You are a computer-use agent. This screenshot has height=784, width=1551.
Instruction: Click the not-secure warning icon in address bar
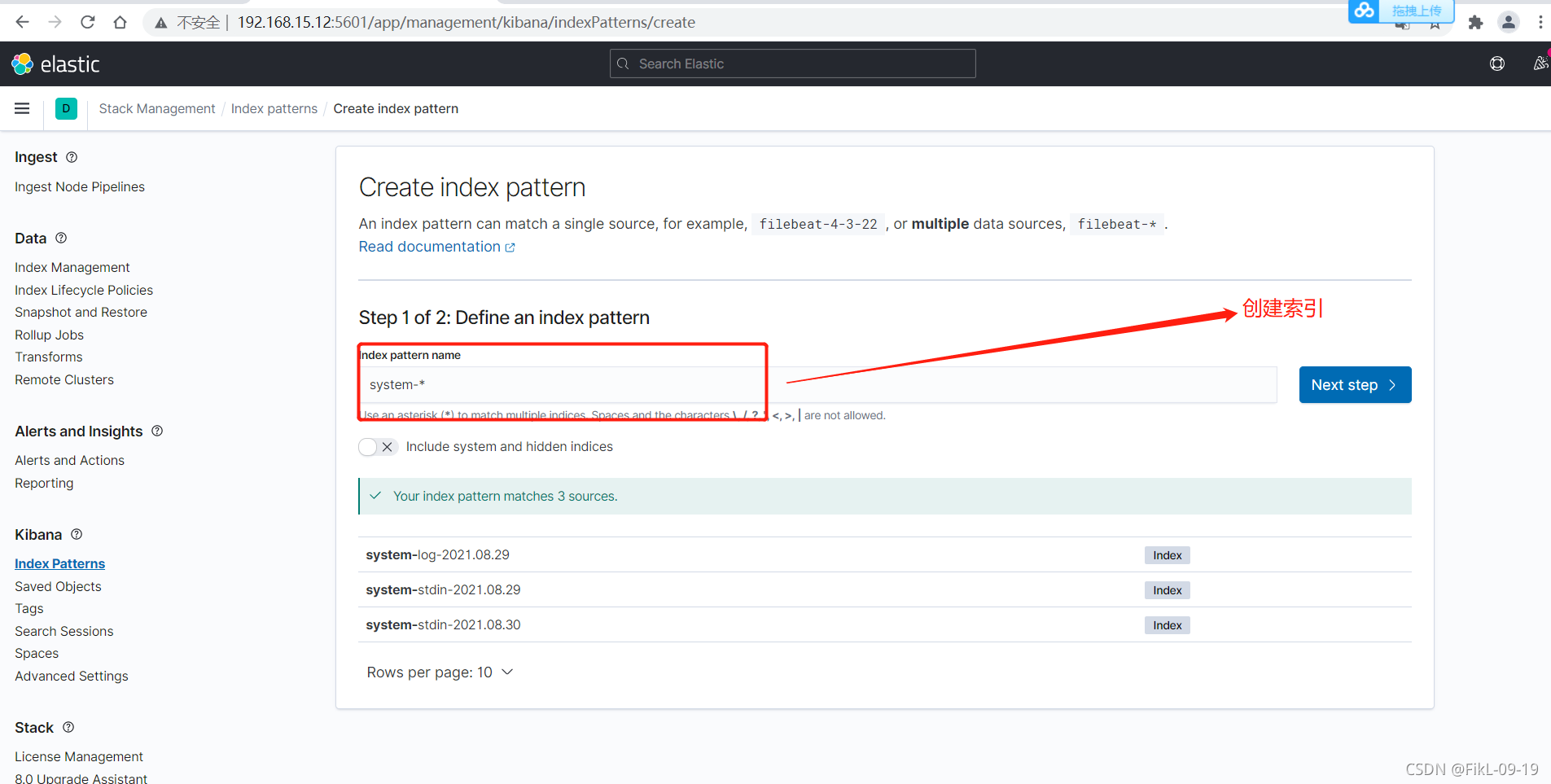(x=161, y=23)
